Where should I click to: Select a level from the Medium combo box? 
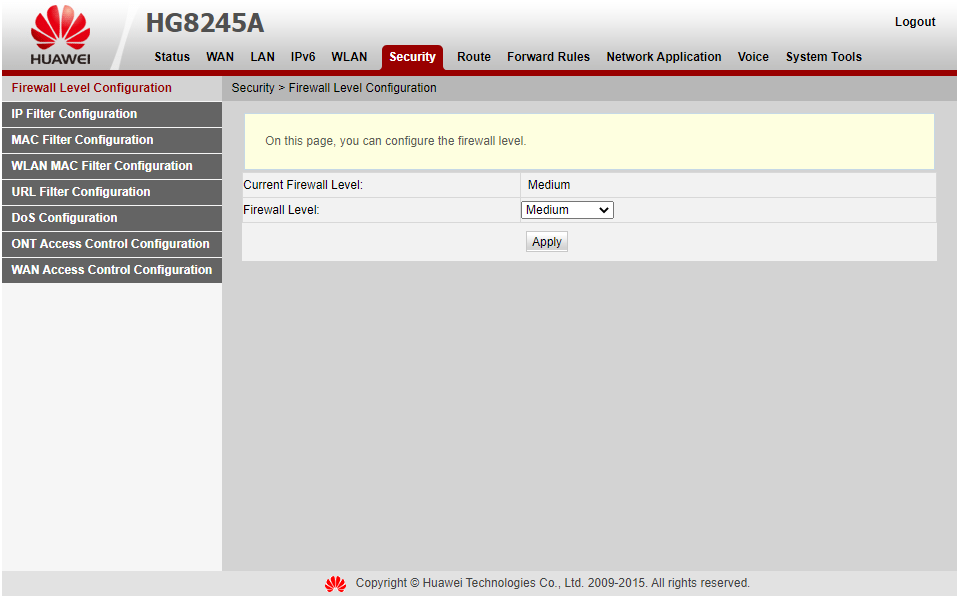(566, 210)
